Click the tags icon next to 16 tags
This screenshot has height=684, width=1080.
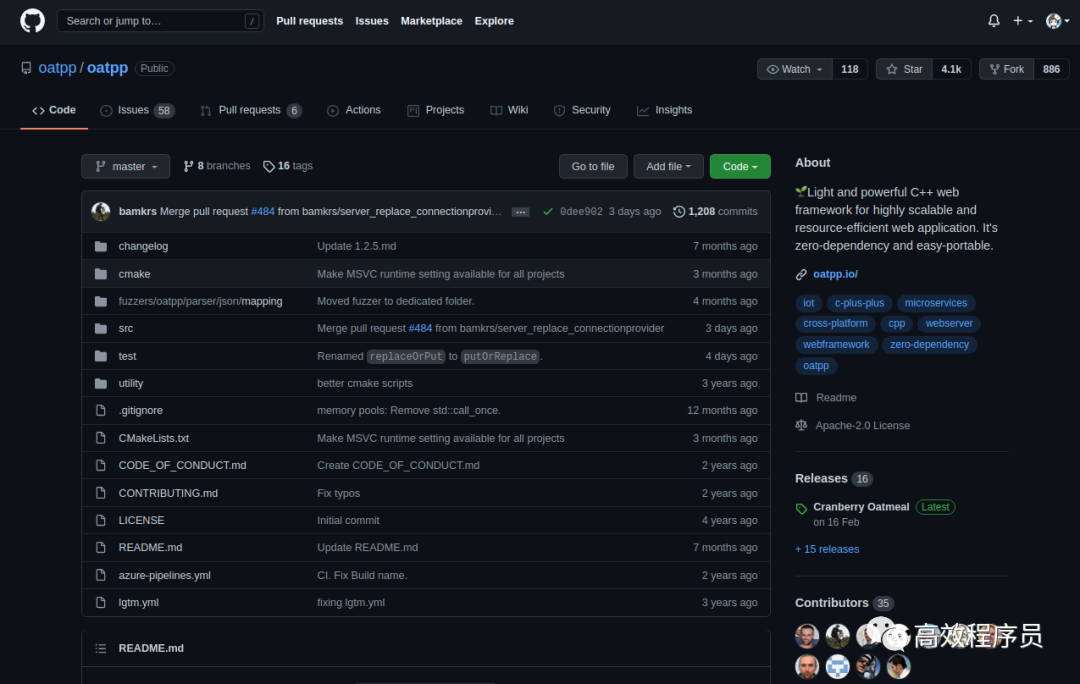point(269,166)
